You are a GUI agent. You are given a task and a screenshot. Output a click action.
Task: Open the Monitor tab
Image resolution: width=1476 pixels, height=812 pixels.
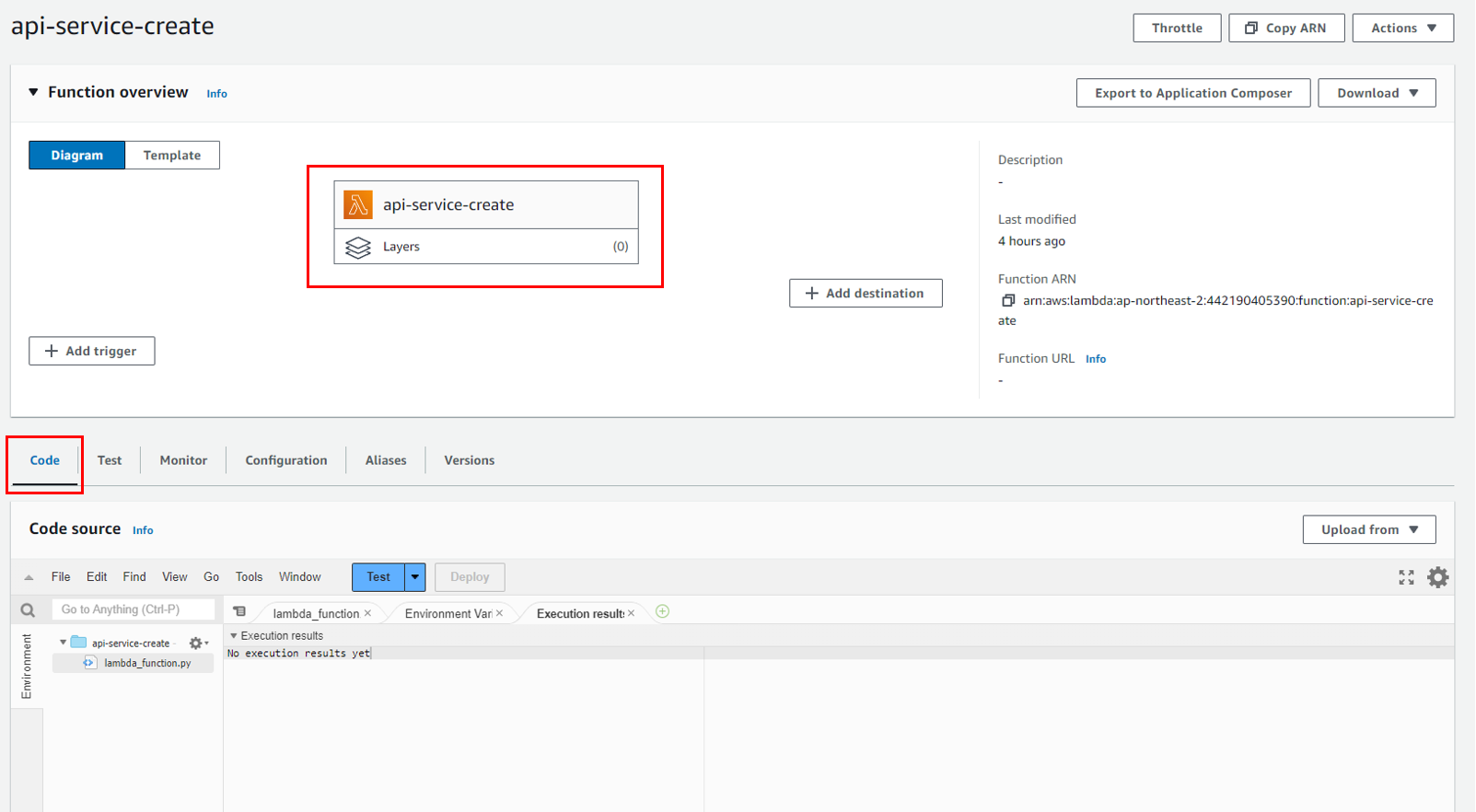[x=183, y=460]
